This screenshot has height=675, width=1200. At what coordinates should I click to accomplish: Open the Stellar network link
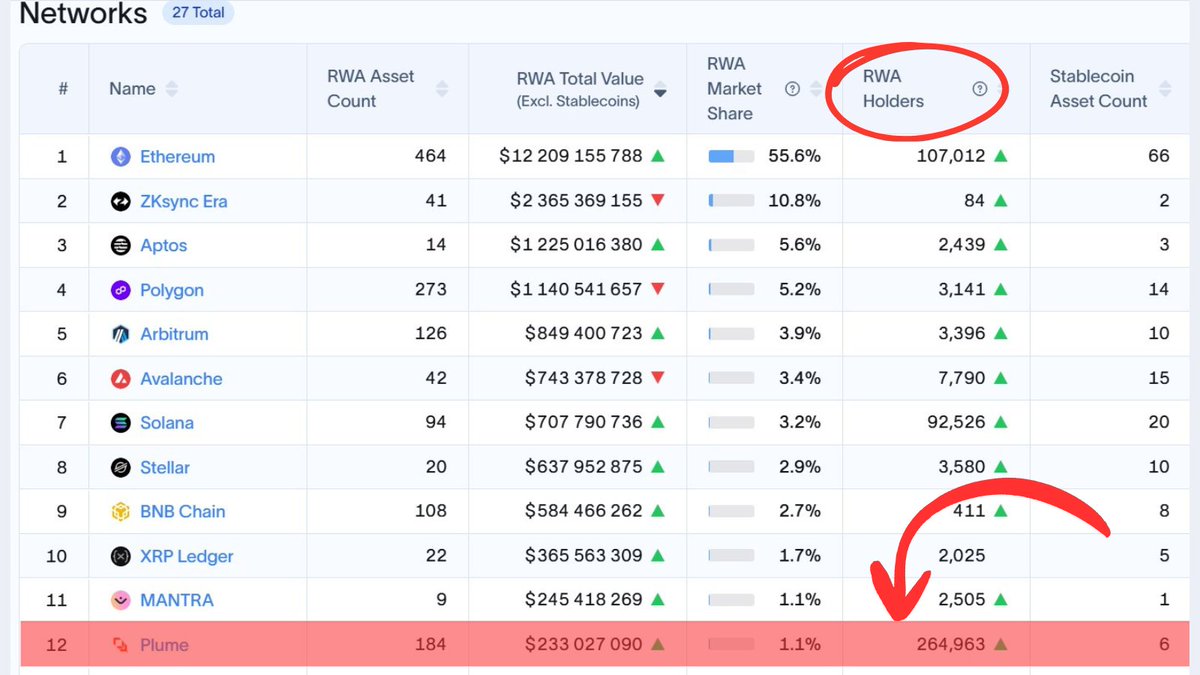pos(165,467)
